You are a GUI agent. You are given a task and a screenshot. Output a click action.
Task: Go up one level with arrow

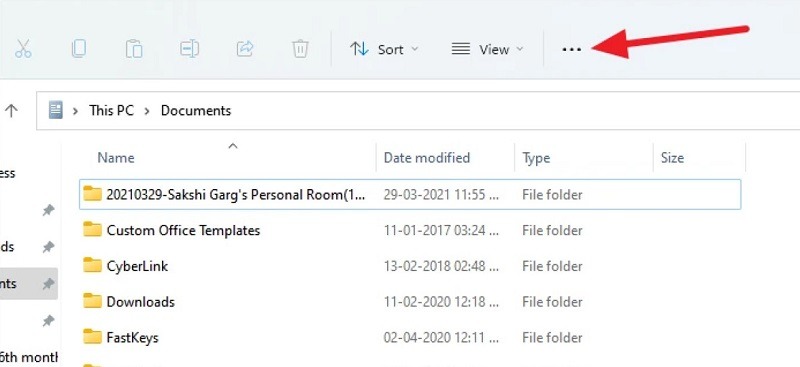tap(11, 110)
